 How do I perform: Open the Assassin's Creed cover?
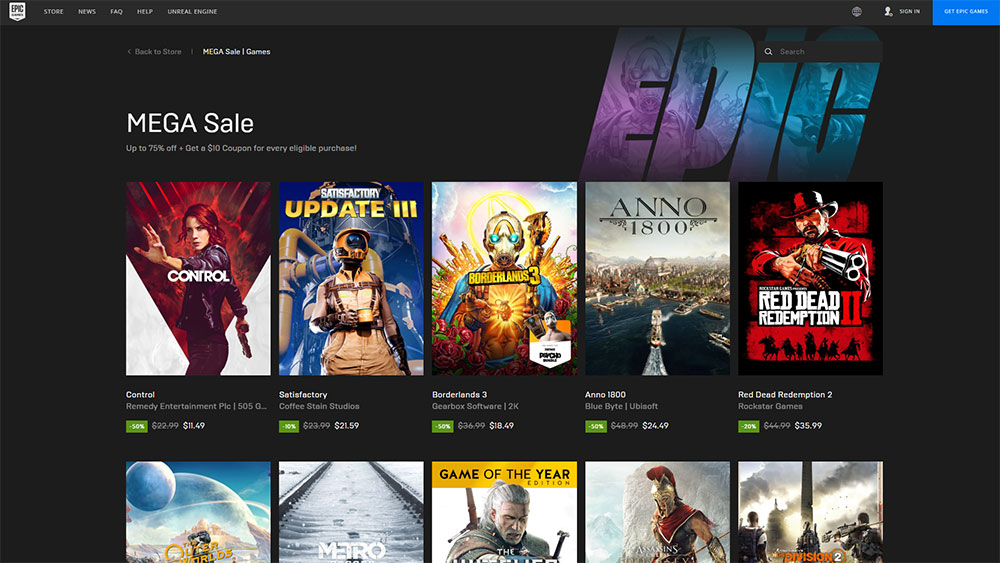[658, 512]
